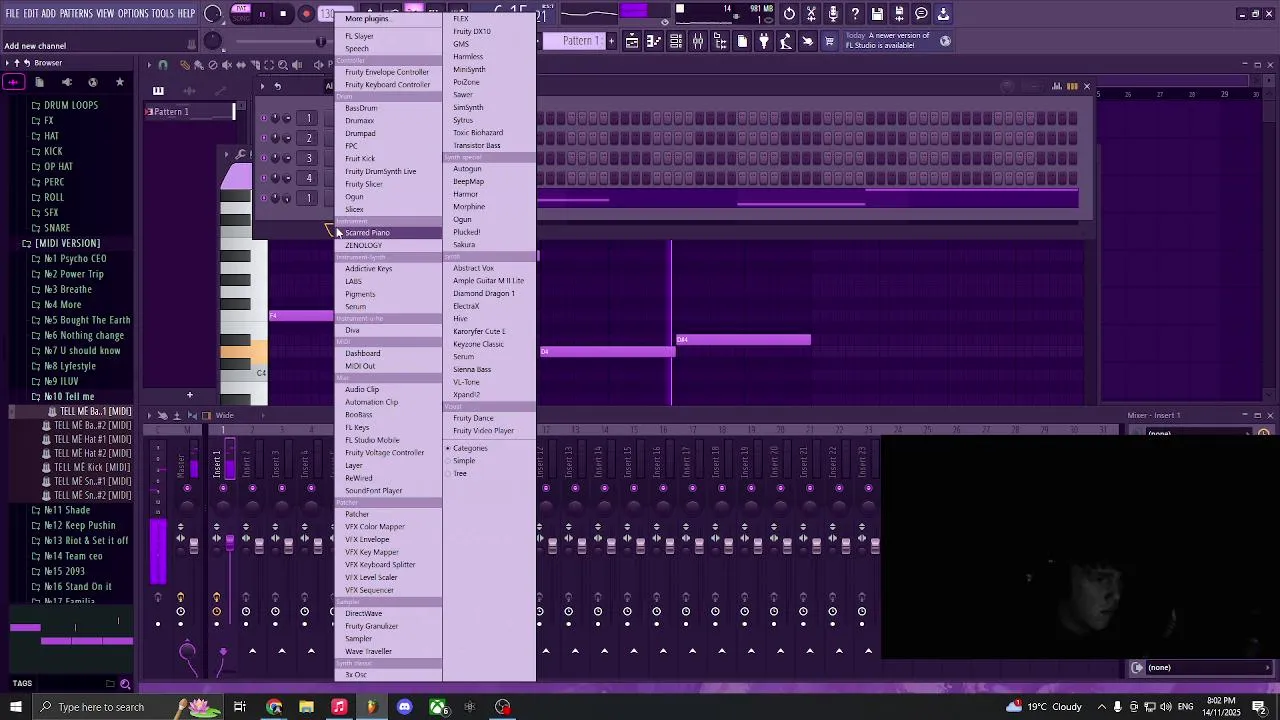Click the plug icon in main toolbar

[x=764, y=41]
